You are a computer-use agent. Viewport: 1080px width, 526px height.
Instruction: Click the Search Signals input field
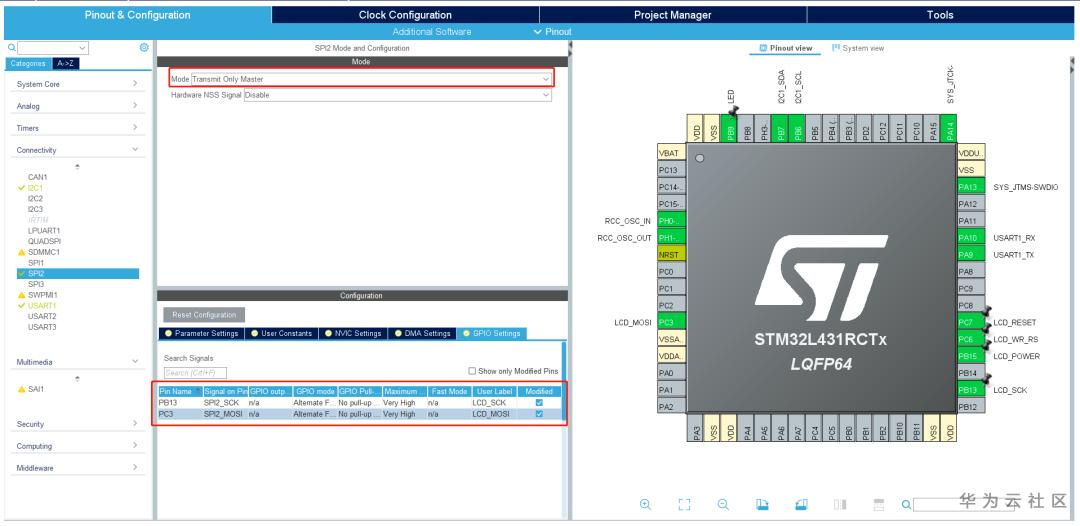coord(195,373)
